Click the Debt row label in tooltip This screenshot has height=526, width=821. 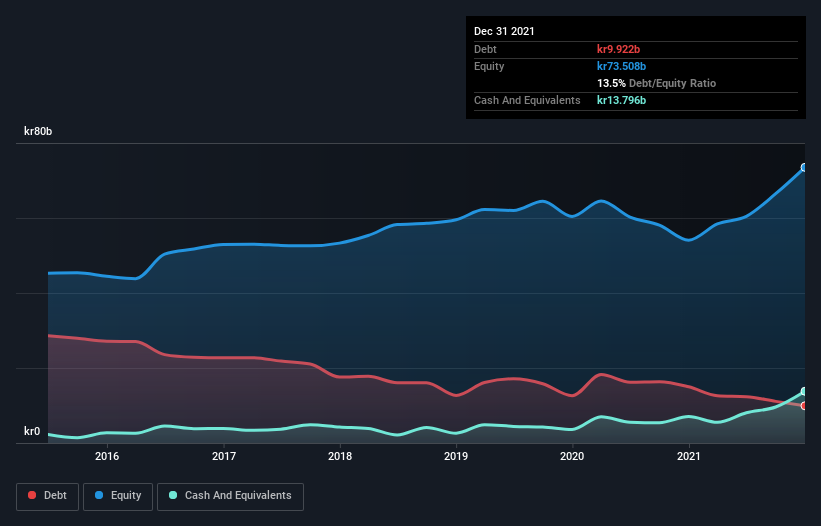coord(485,49)
